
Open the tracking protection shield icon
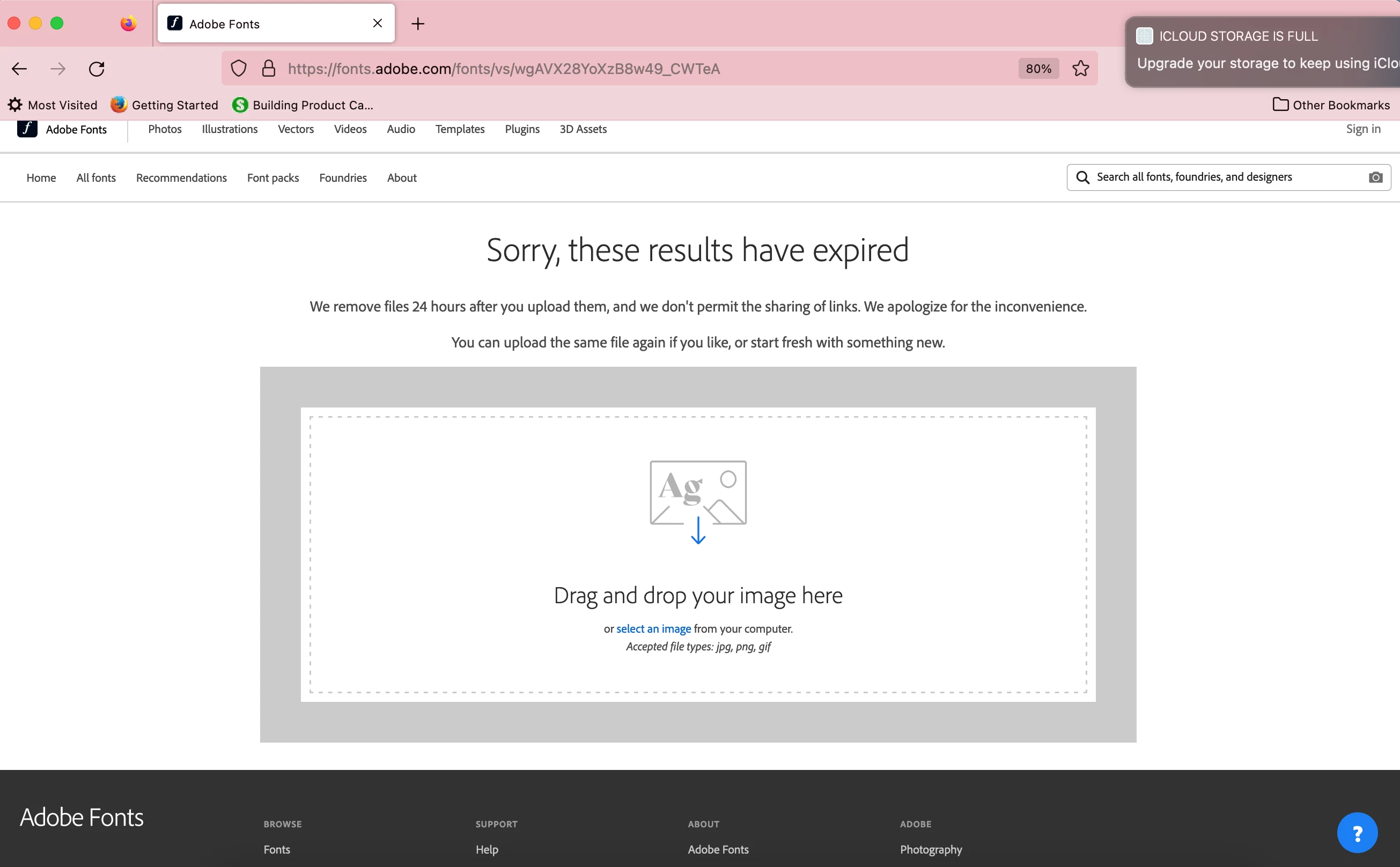pyautogui.click(x=239, y=69)
